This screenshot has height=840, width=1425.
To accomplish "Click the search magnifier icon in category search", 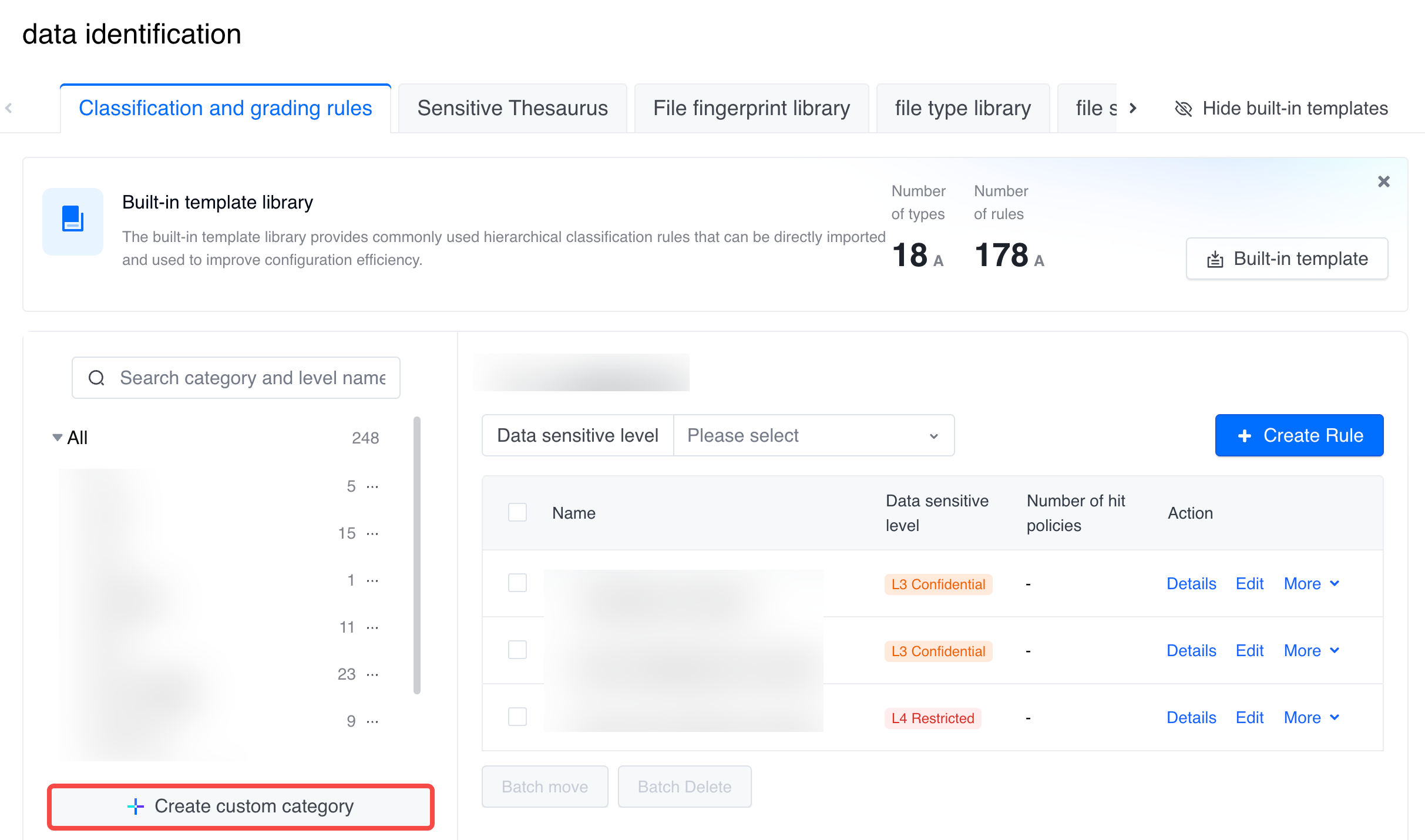I will click(96, 378).
